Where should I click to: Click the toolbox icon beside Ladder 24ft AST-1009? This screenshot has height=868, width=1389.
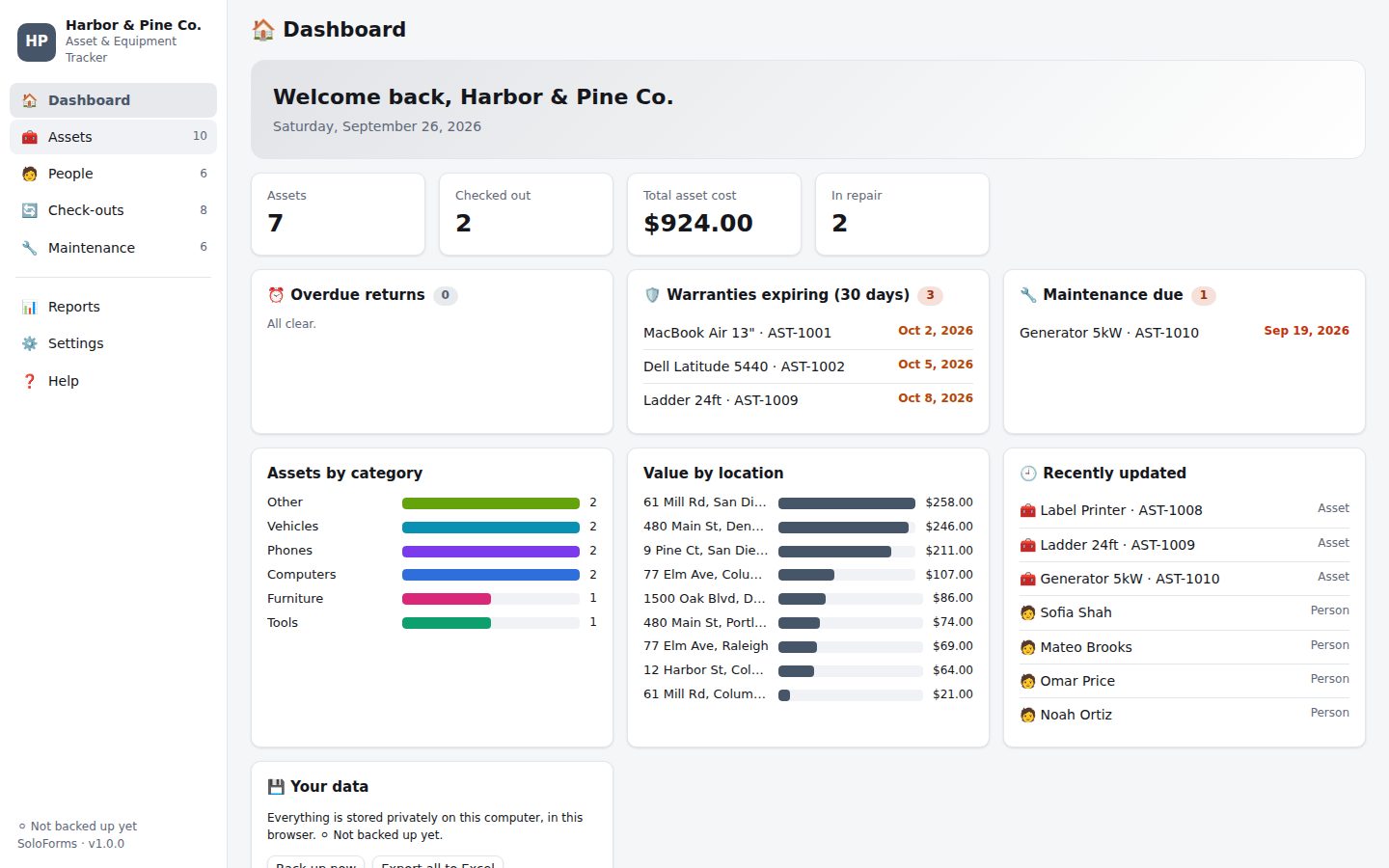pyautogui.click(x=1027, y=545)
